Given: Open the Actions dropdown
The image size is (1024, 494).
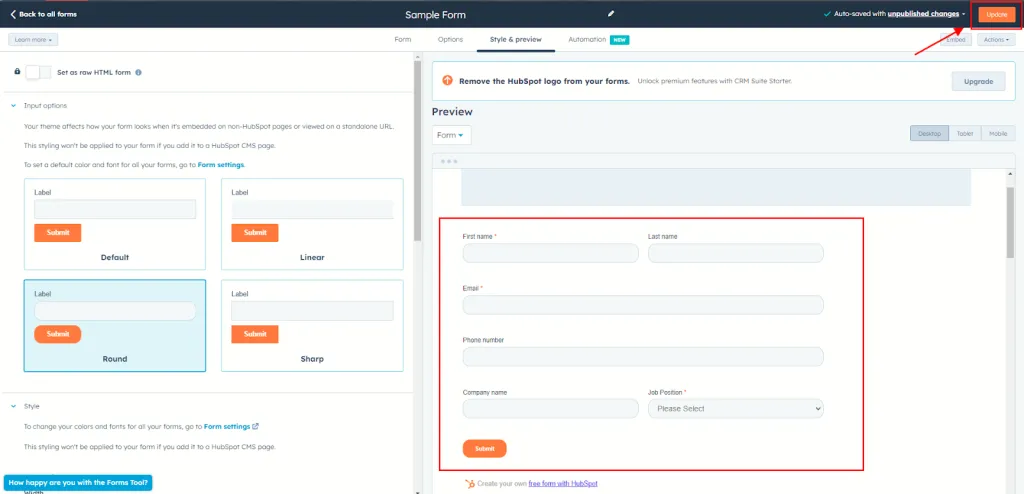Looking at the screenshot, I should (996, 40).
